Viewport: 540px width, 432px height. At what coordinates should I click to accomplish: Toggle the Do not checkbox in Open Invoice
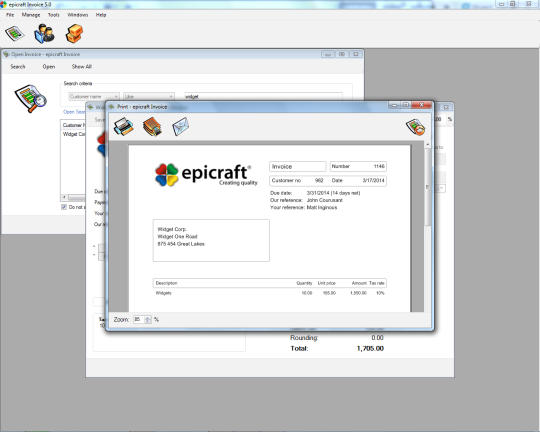(x=64, y=207)
